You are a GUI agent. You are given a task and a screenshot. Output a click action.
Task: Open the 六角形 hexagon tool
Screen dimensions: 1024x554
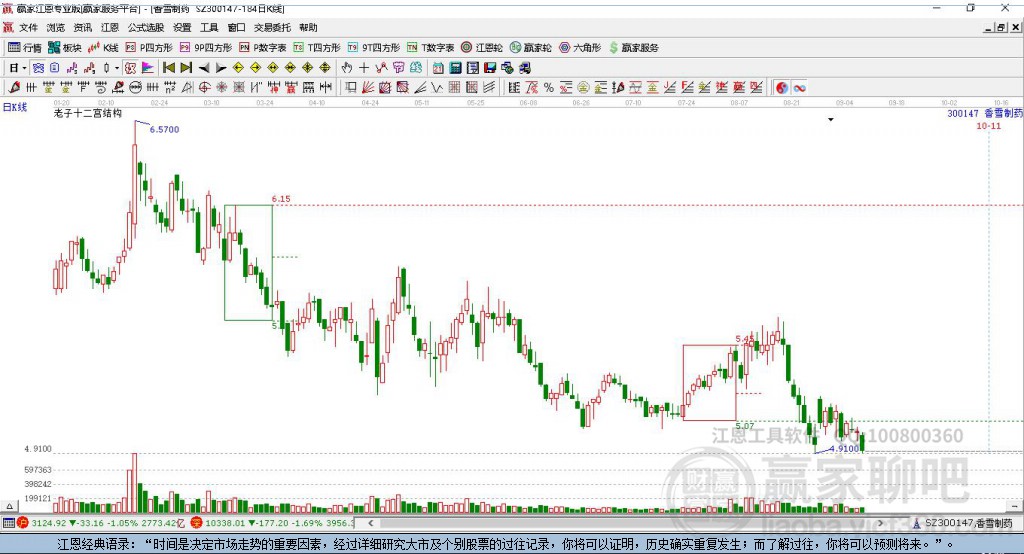580,48
